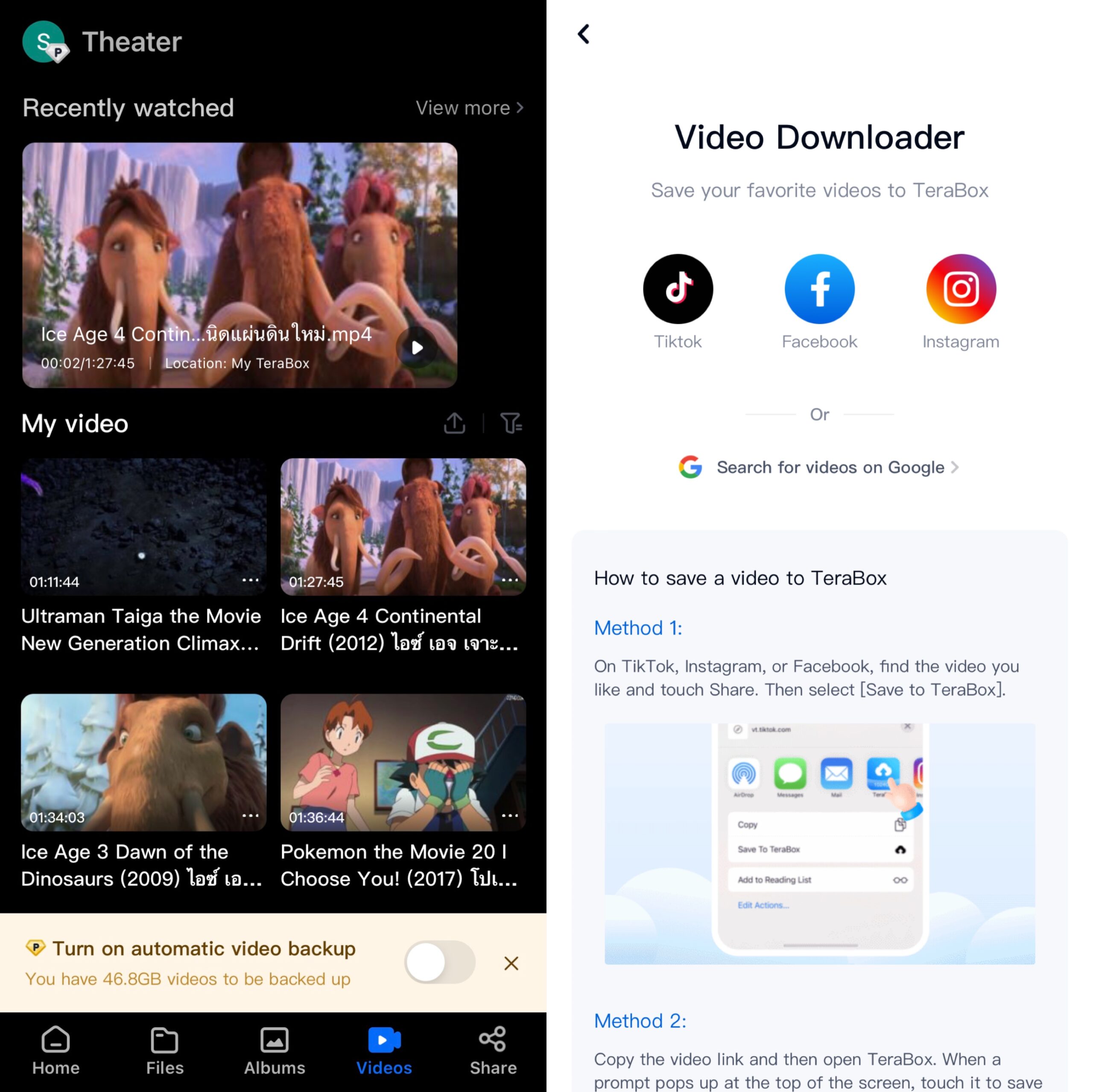Go back using the back arrow
1093x1092 pixels.
point(585,33)
